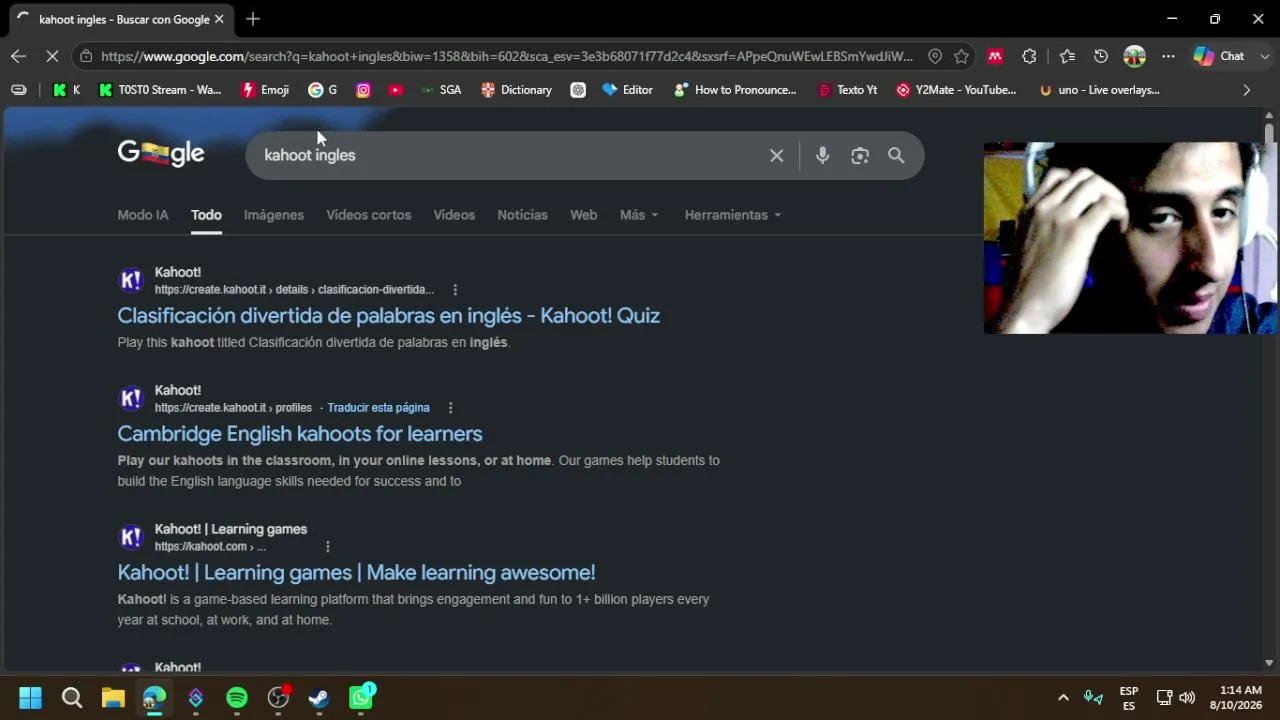Open Clasificación divertida de palabras en inglés result

tap(388, 316)
